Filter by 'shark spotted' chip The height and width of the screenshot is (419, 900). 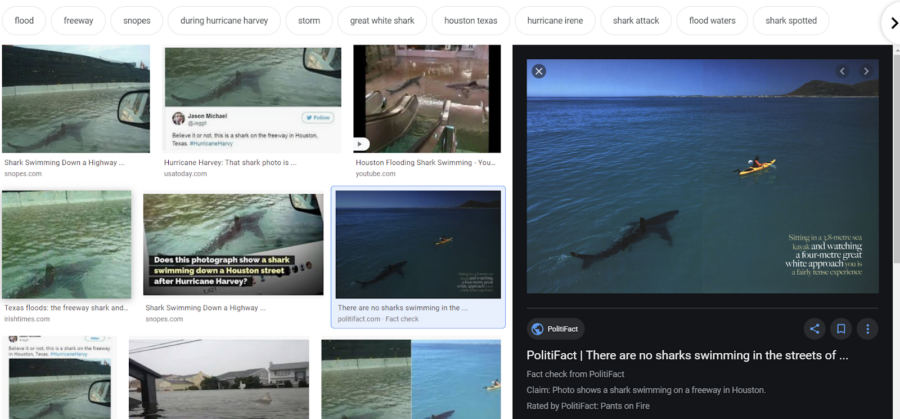(791, 21)
